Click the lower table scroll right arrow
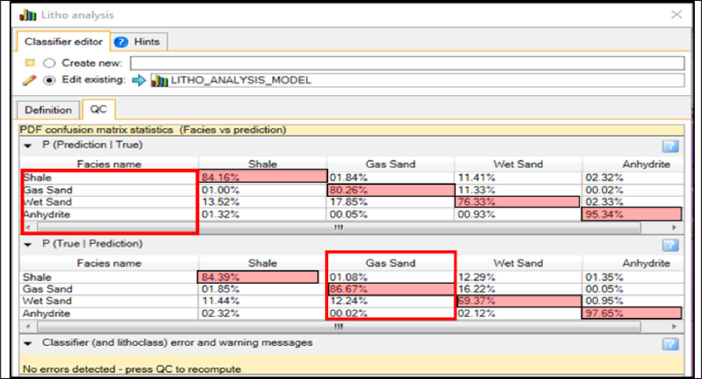The height and width of the screenshot is (379, 702). (x=674, y=327)
